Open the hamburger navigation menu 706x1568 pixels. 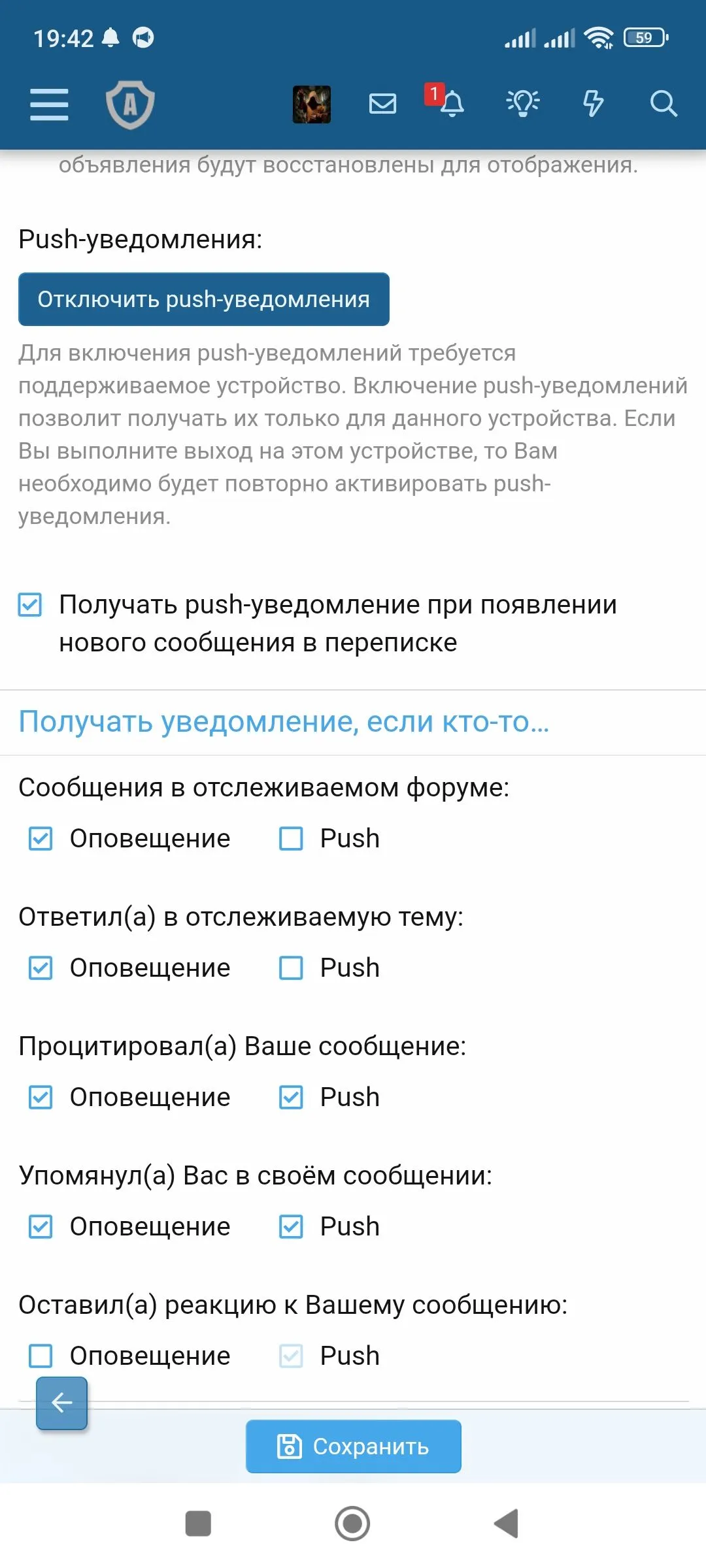49,105
